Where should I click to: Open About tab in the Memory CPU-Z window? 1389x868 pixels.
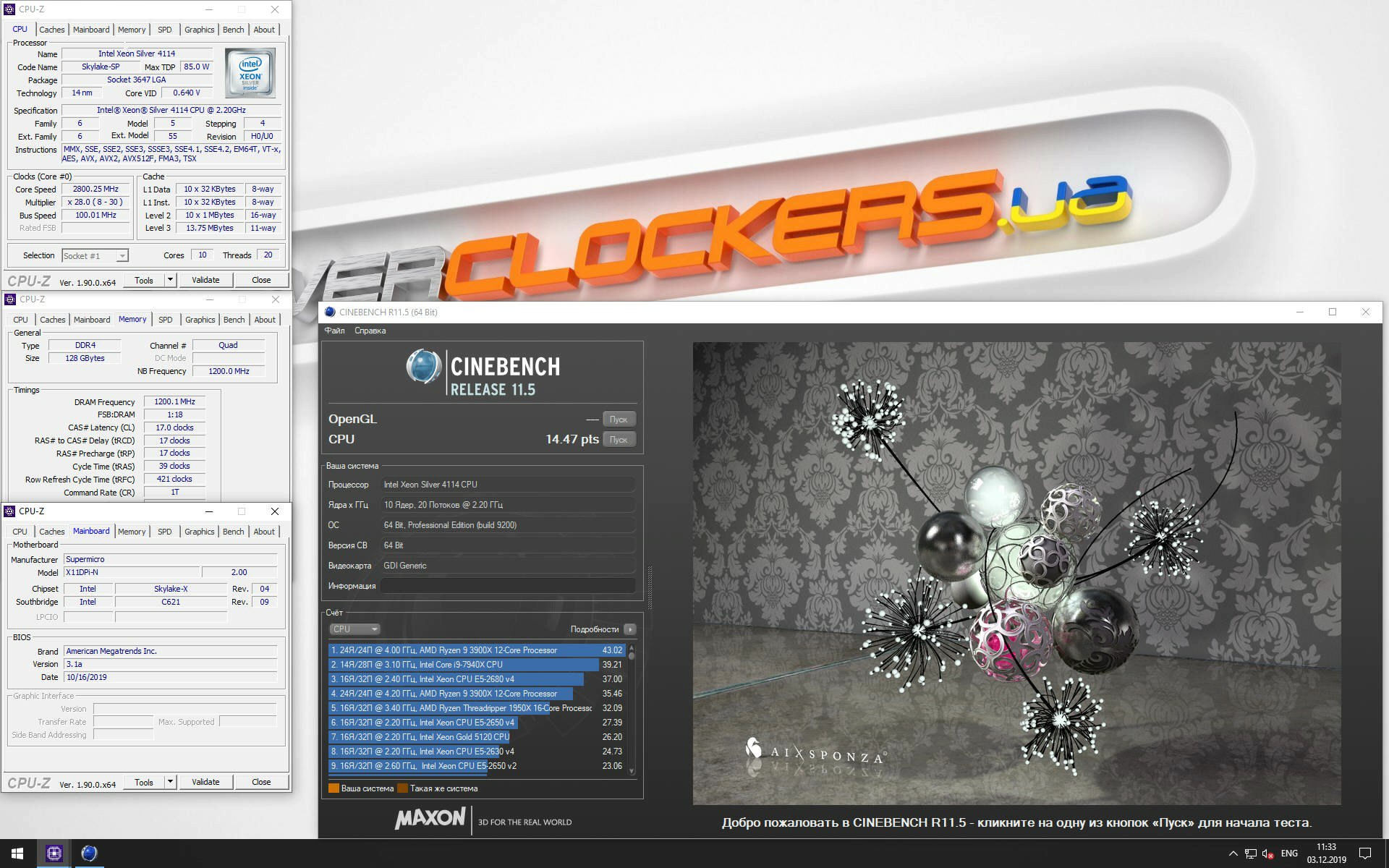pos(265,320)
